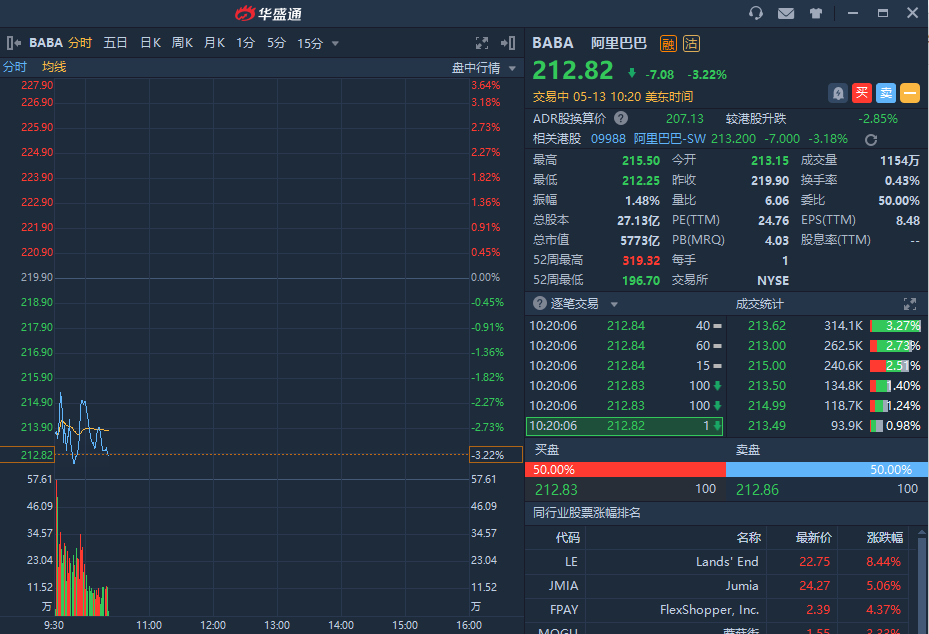Expand the 成交统计 panel fullscreen icon
The width and height of the screenshot is (929, 634).
(910, 304)
